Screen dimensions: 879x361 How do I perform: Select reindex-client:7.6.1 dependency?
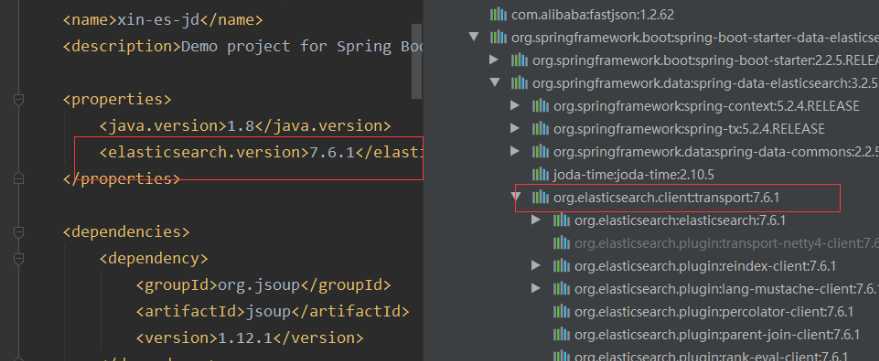tap(705, 266)
